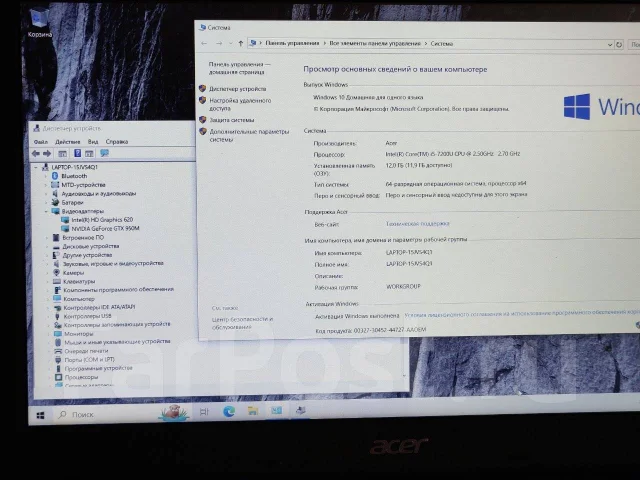
Task: Select the Мониторы category
Action: (79, 334)
